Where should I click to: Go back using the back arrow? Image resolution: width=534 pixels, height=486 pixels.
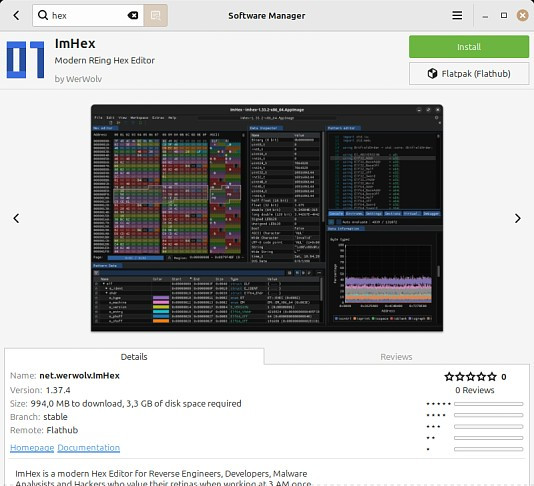[x=16, y=15]
